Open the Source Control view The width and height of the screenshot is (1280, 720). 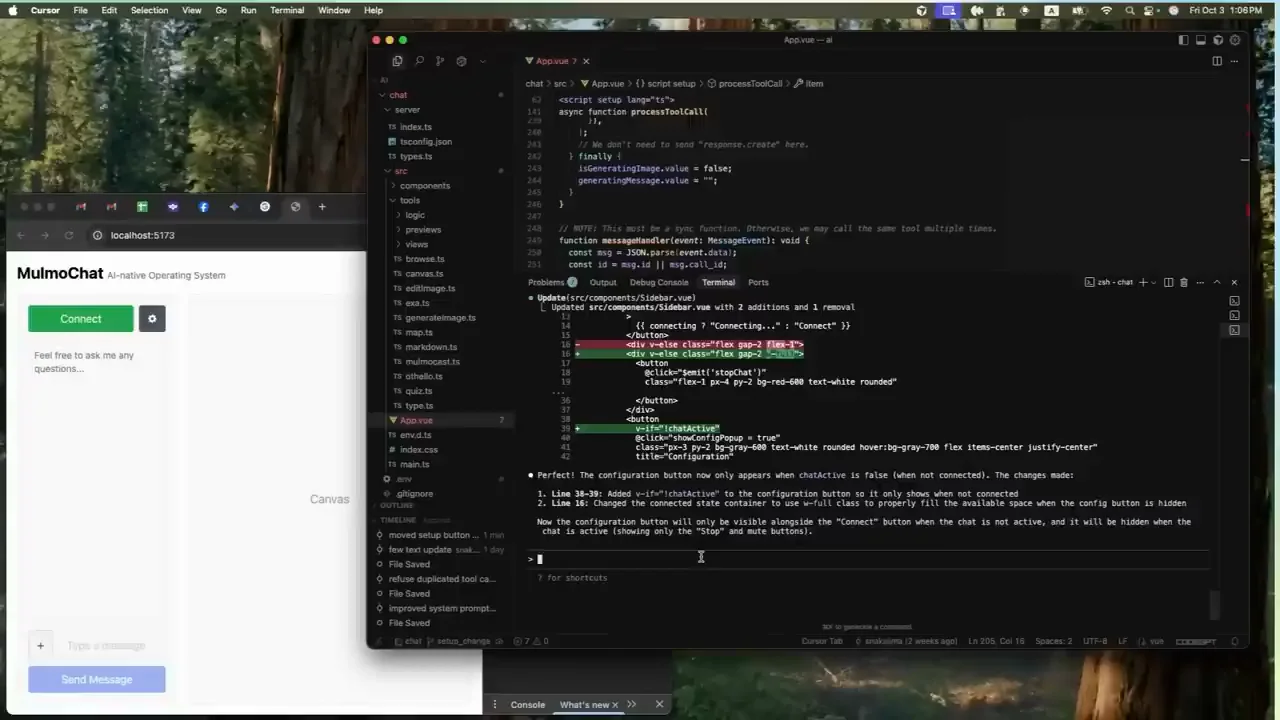coord(440,61)
